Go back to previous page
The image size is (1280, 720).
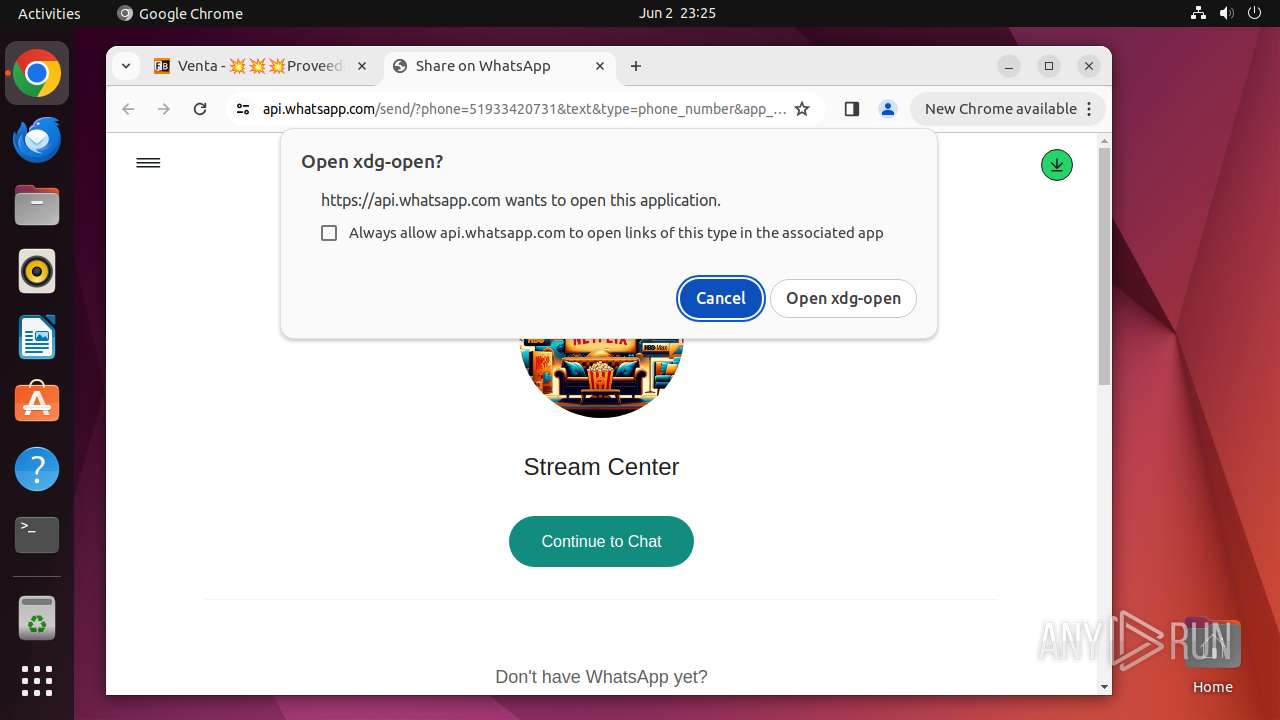click(x=128, y=109)
